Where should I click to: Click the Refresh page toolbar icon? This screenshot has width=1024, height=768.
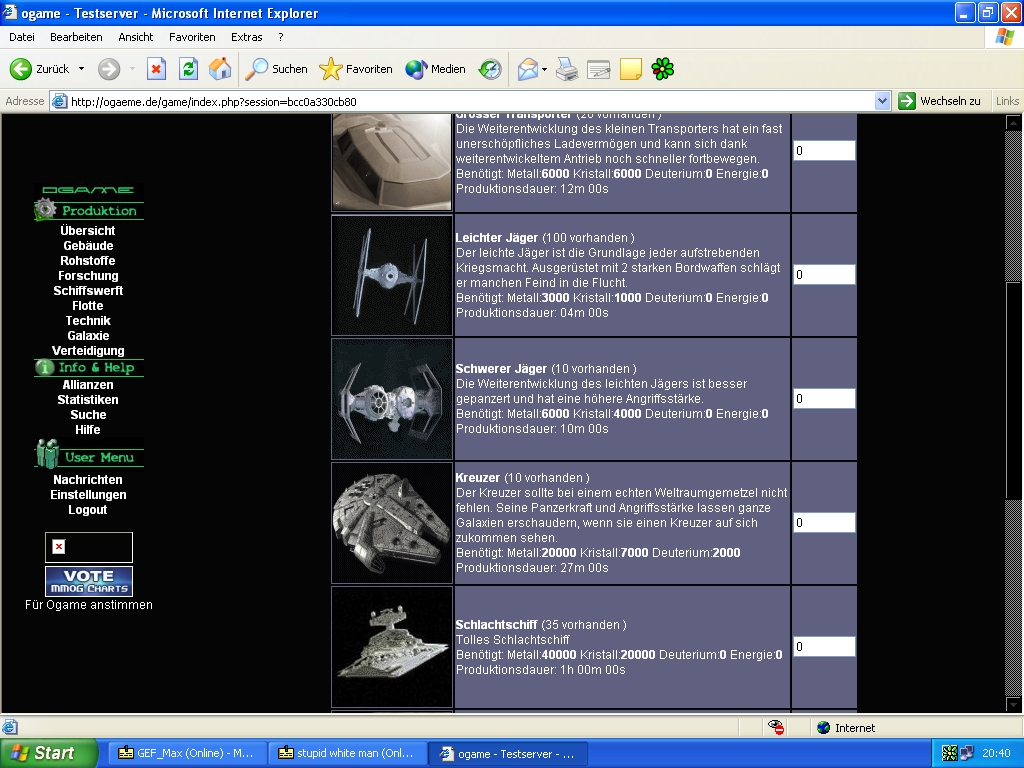click(x=188, y=69)
